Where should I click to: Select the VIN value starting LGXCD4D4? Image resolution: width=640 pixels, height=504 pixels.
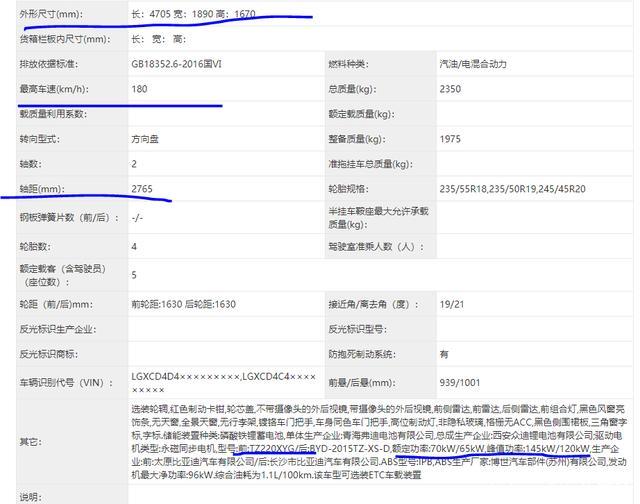[x=224, y=383]
